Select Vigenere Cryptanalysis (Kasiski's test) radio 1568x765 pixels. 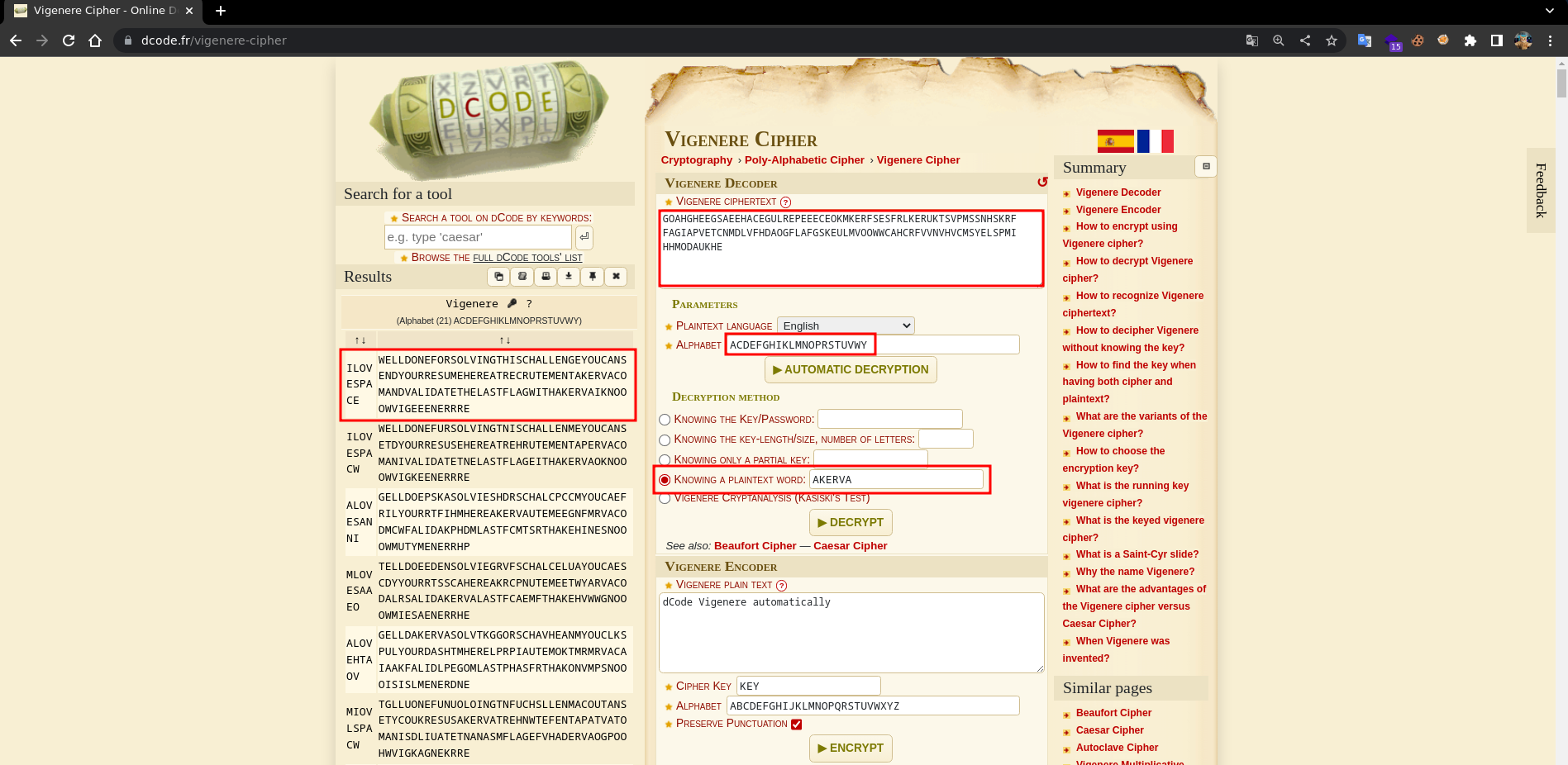coord(665,498)
